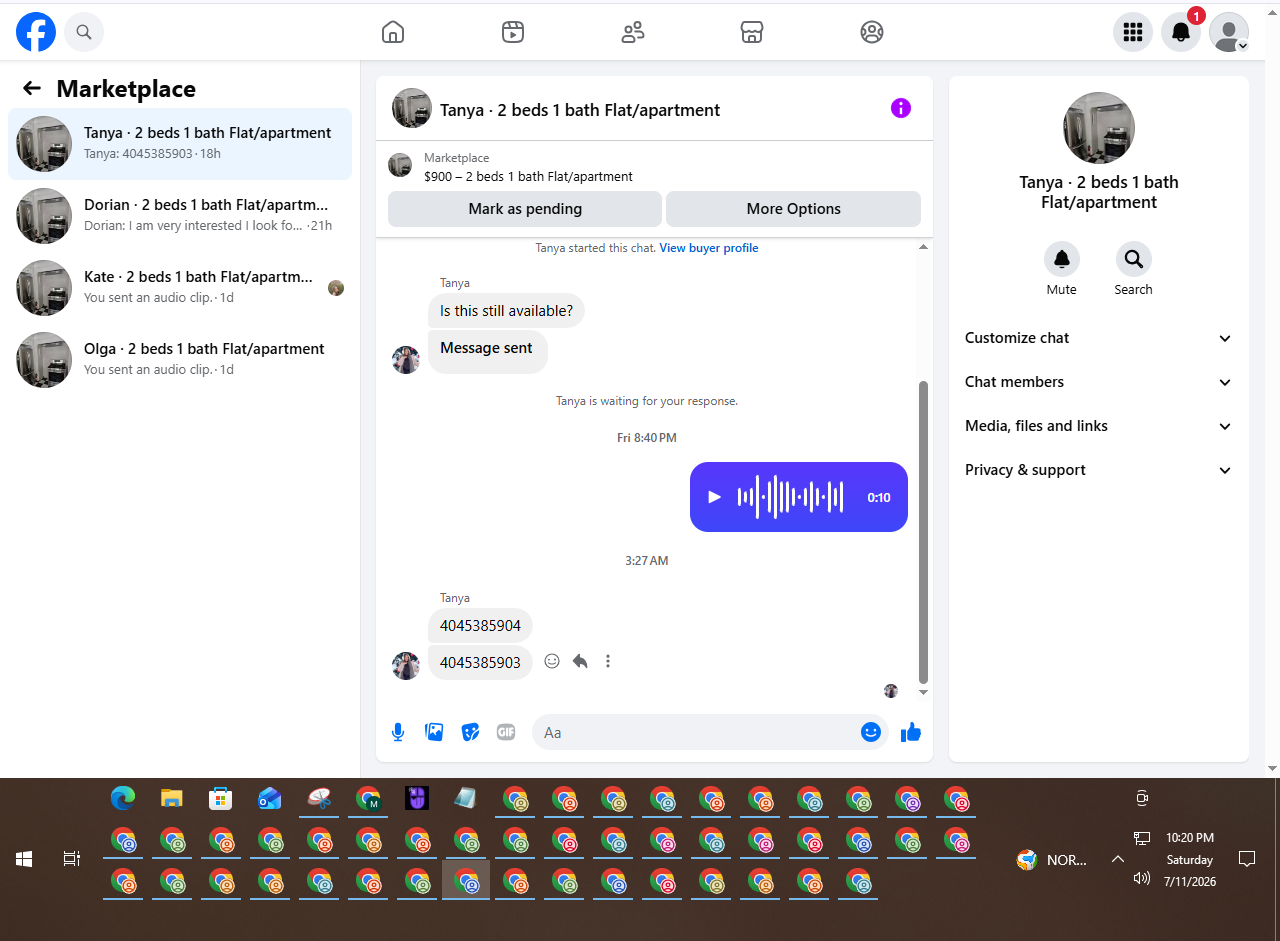The height and width of the screenshot is (941, 1280).
Task: Click More Options button
Action: coord(794,209)
